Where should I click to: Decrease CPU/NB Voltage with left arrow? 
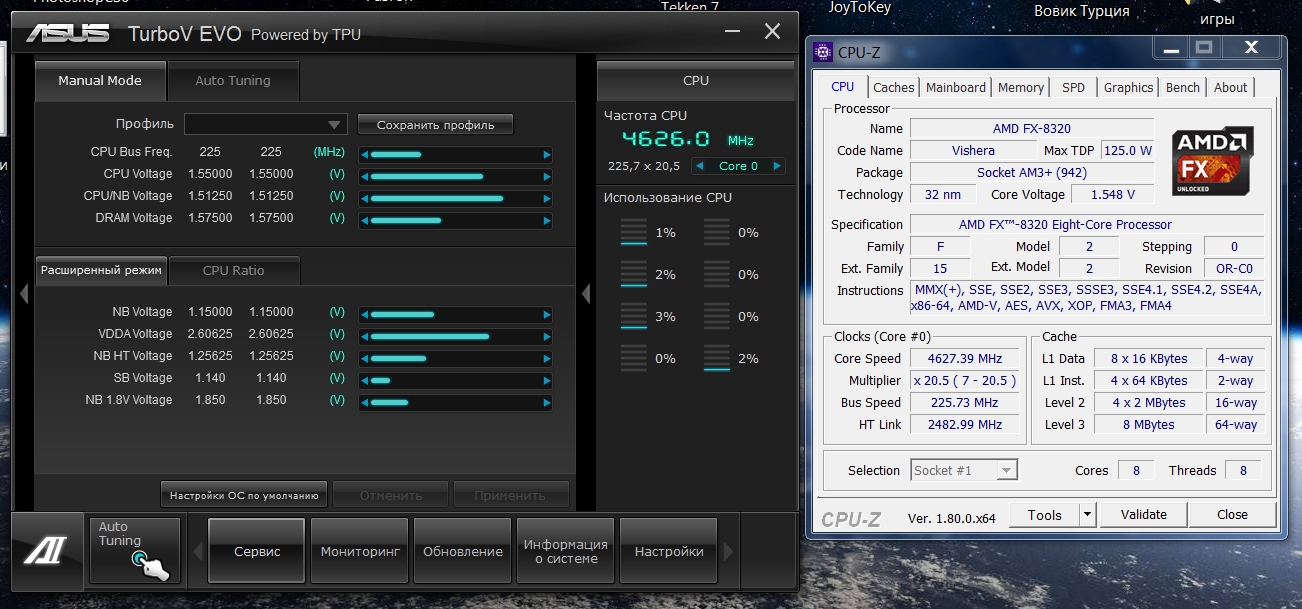pos(364,199)
